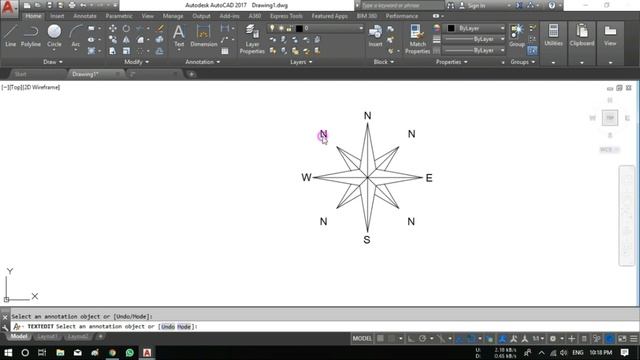
Task: Use the Mirror tool in Modify panel
Action: [x=126, y=40]
